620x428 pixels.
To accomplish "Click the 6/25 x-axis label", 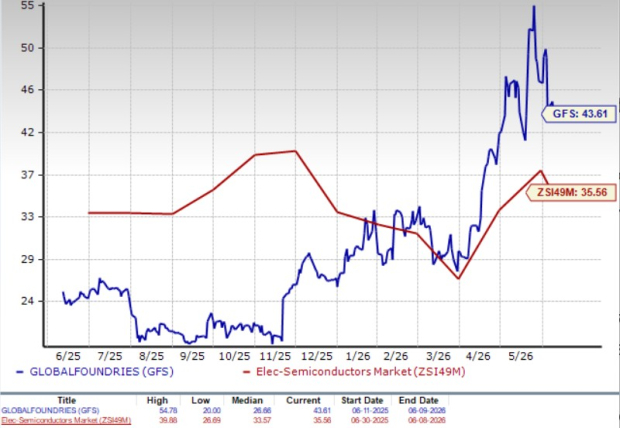I will pos(68,356).
